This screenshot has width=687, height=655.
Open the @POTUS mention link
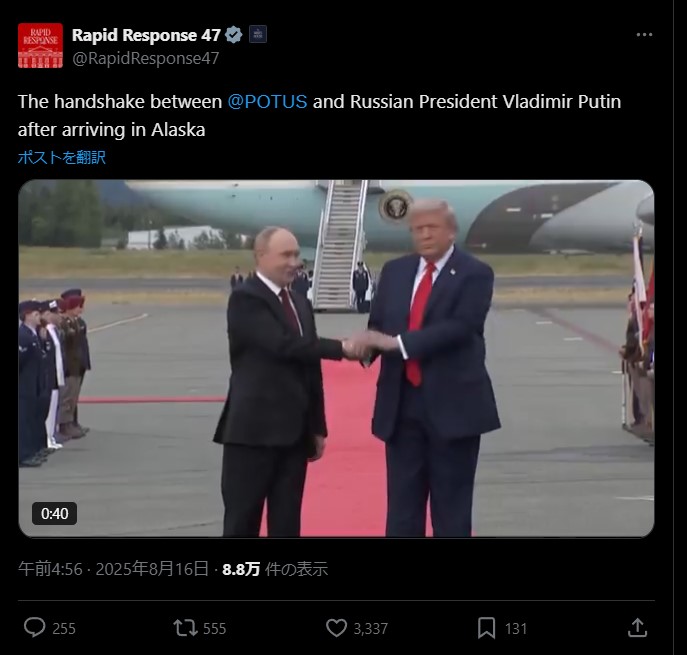[267, 101]
